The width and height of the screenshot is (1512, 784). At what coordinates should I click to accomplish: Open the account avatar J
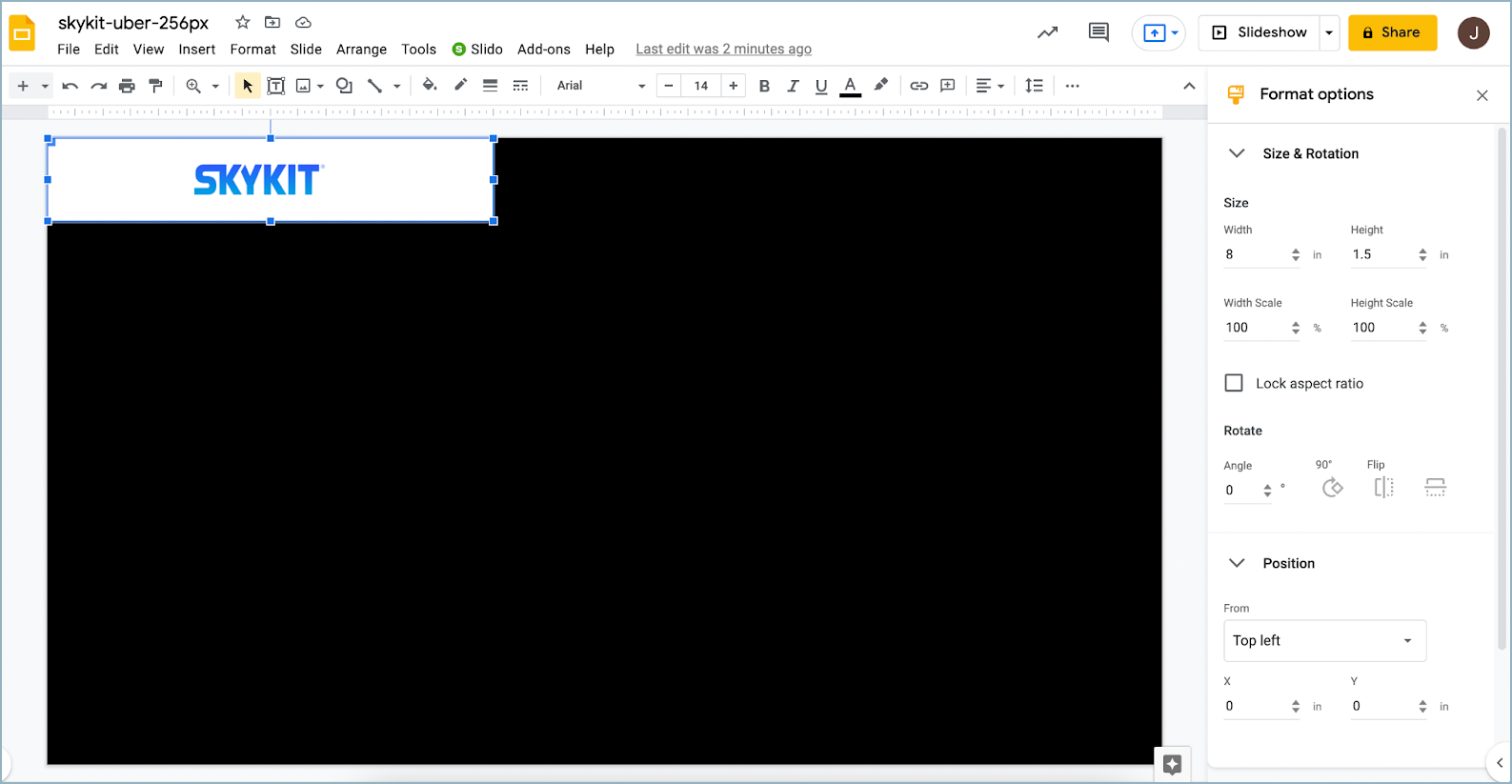coord(1474,32)
